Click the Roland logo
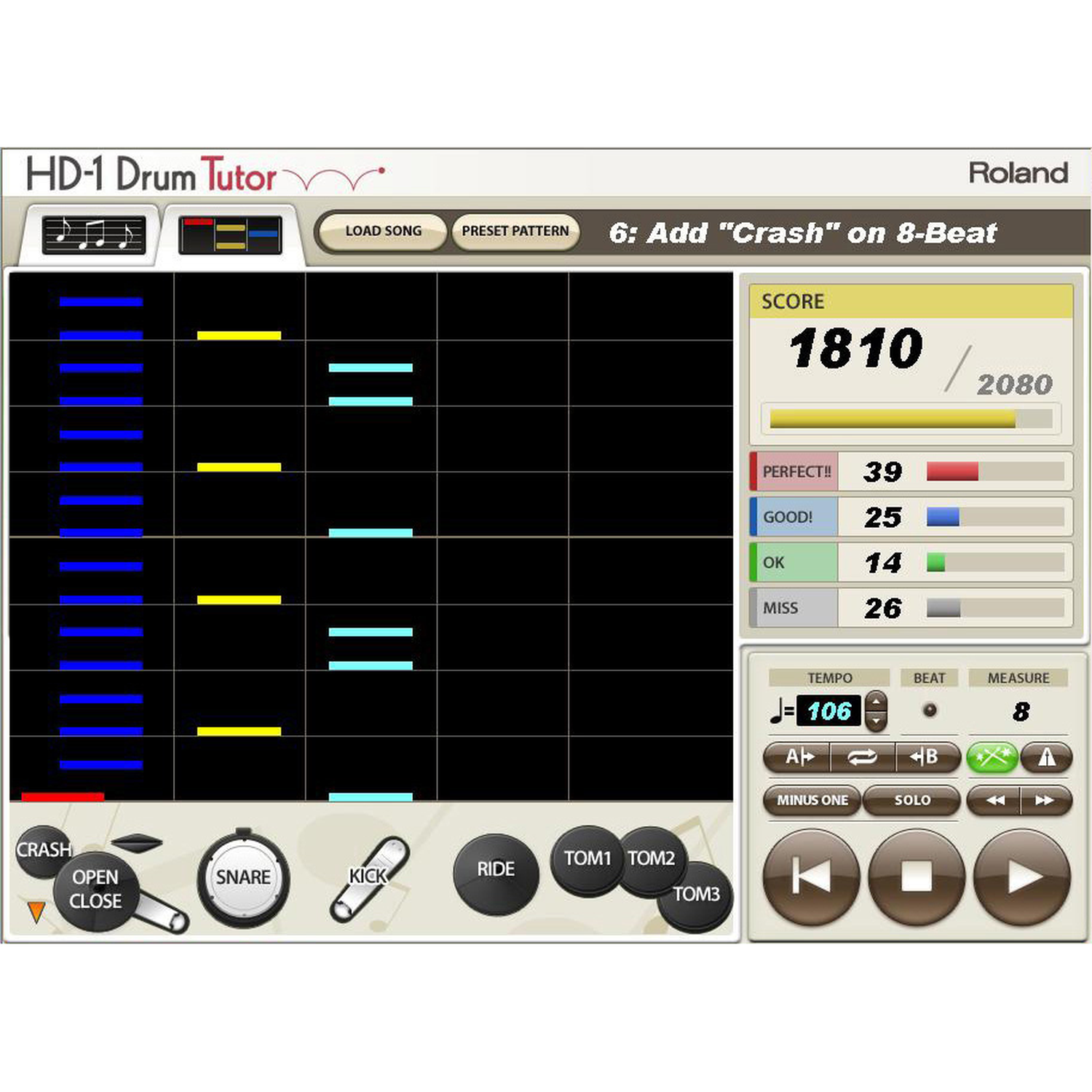This screenshot has width=1092, height=1092. click(x=1018, y=173)
